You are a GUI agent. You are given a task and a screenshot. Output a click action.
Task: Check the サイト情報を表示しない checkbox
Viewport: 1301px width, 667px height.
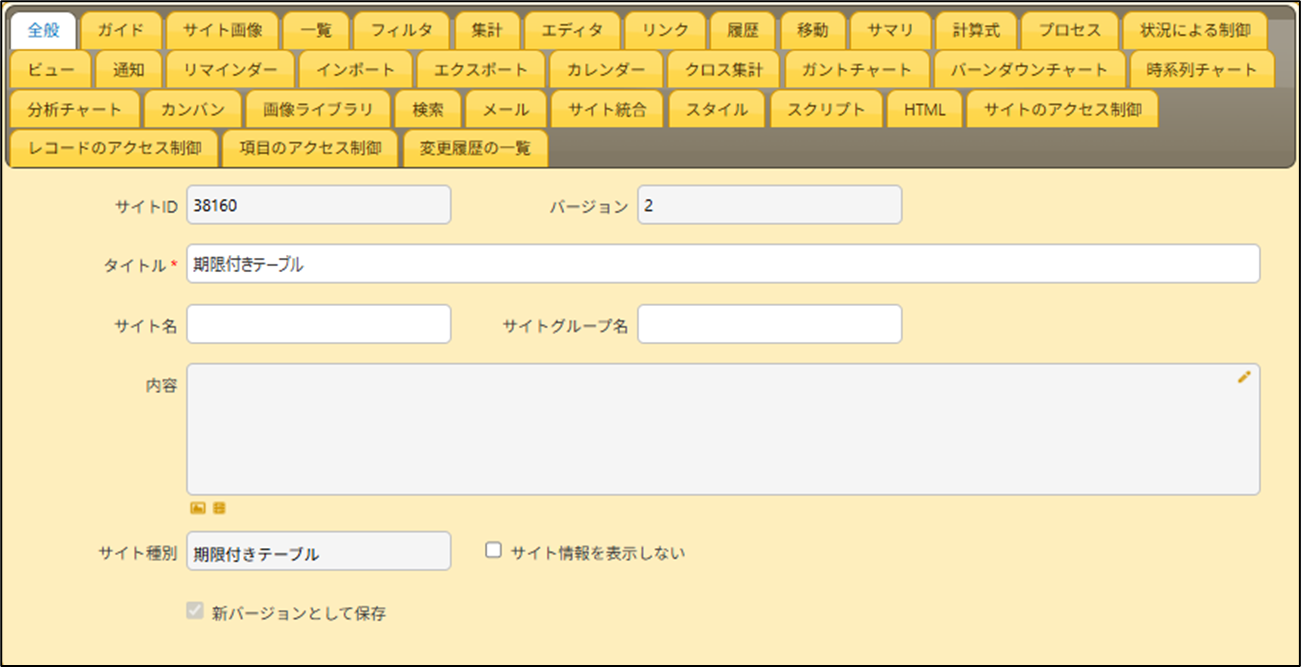(x=493, y=550)
